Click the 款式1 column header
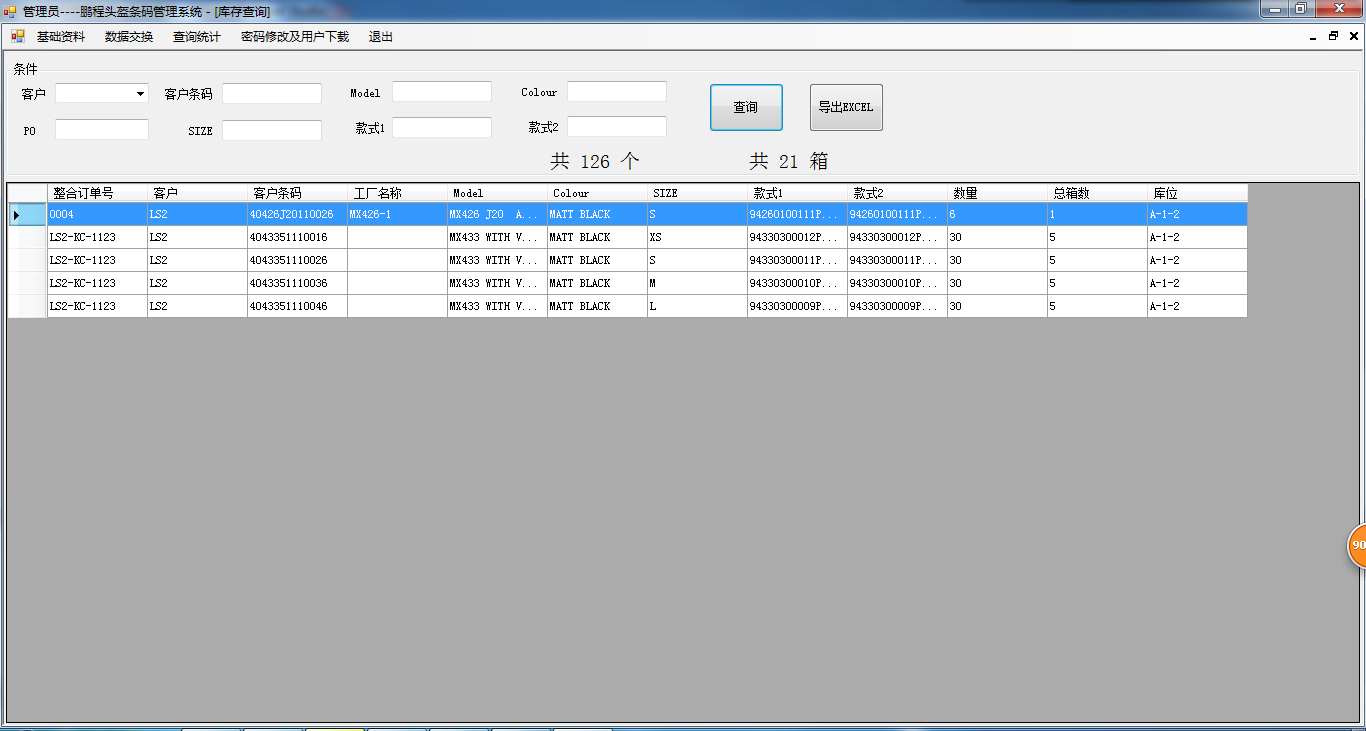 (797, 193)
